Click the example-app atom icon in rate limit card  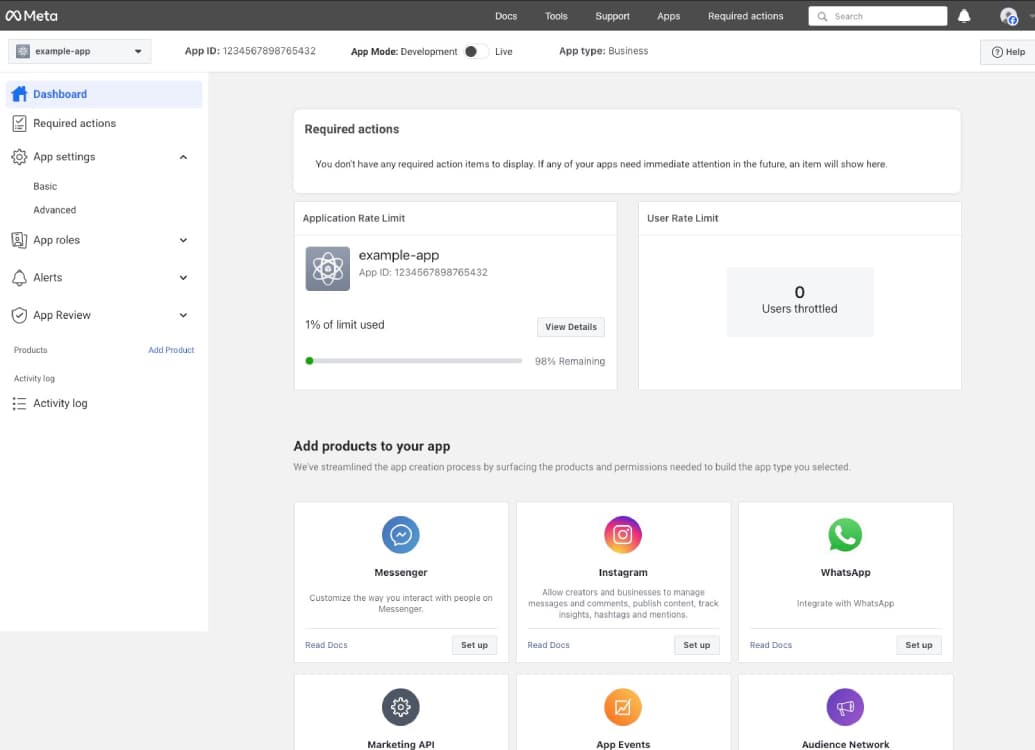pos(327,269)
